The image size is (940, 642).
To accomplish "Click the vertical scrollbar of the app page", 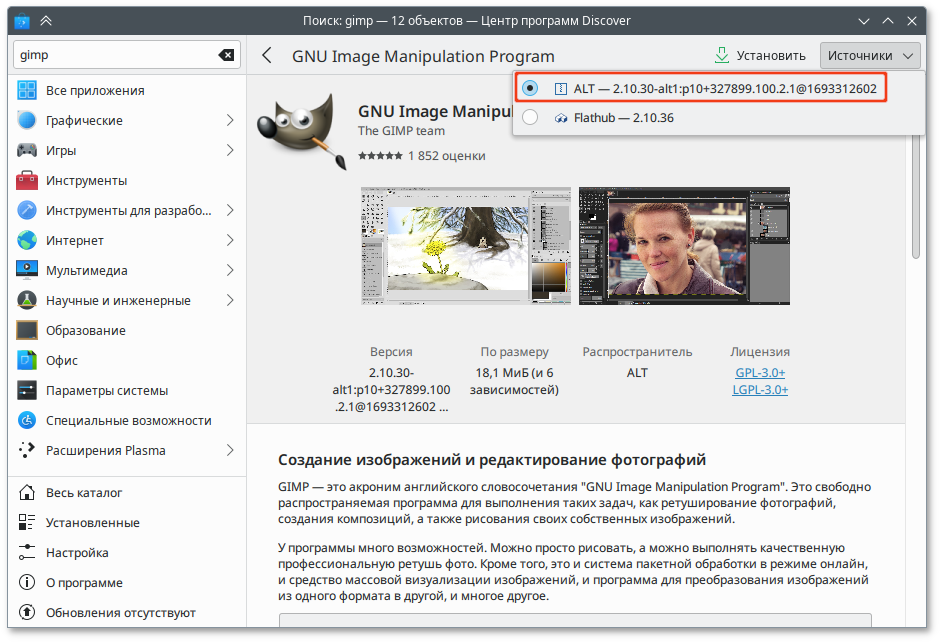I will (915, 200).
